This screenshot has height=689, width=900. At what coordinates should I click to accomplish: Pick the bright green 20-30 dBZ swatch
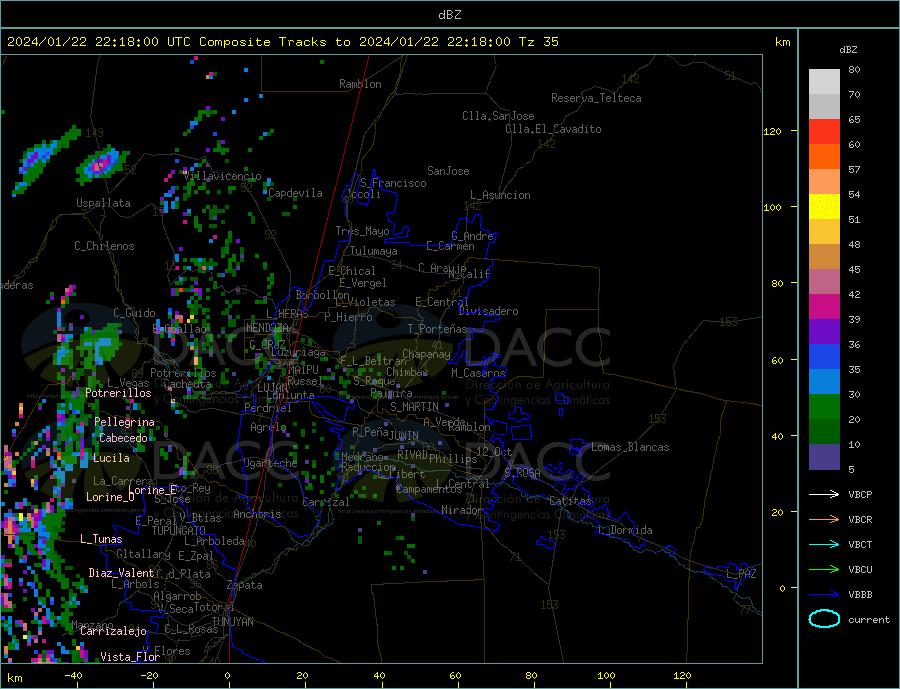[824, 407]
